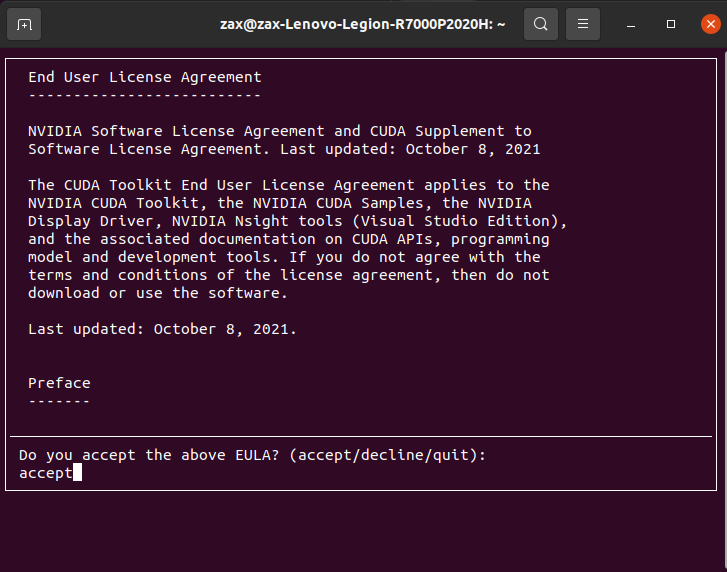Click the Preface section heading
The image size is (727, 572).
59,383
